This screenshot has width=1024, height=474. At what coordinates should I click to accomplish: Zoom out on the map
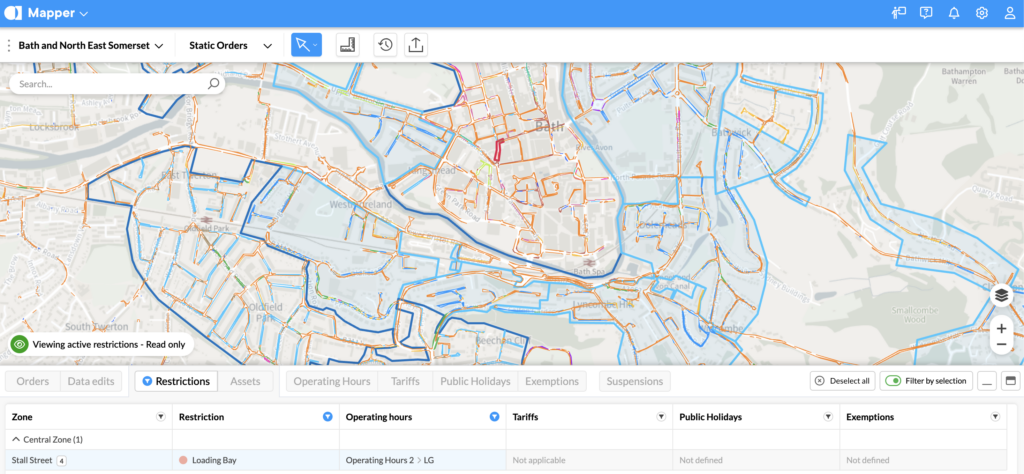[1001, 345]
